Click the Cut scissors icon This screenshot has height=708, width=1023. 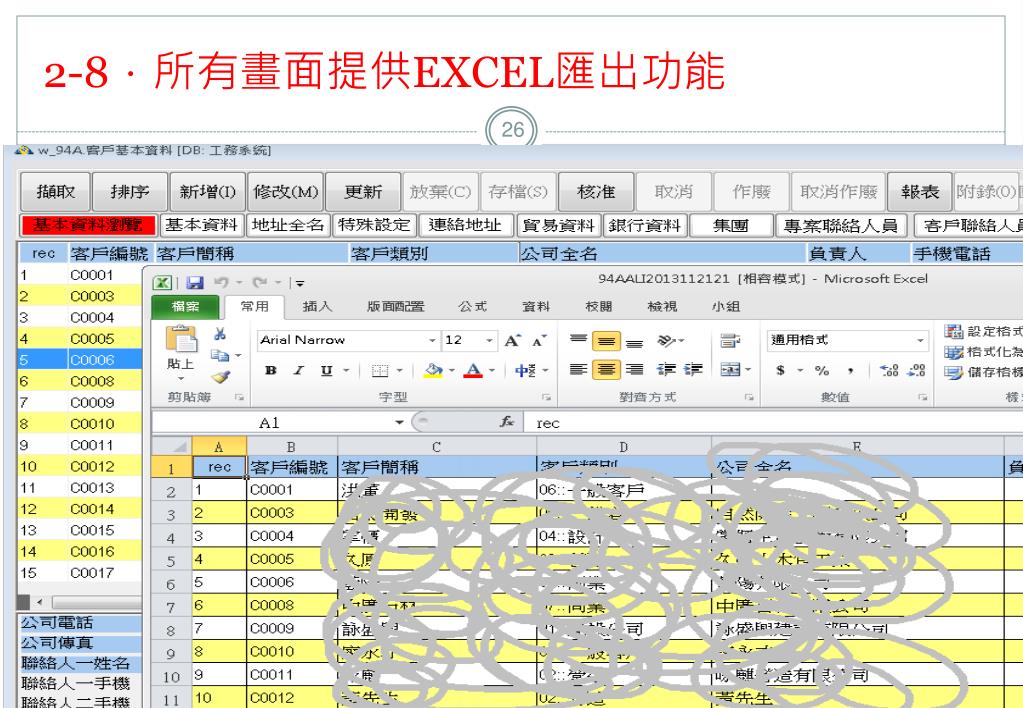point(220,334)
